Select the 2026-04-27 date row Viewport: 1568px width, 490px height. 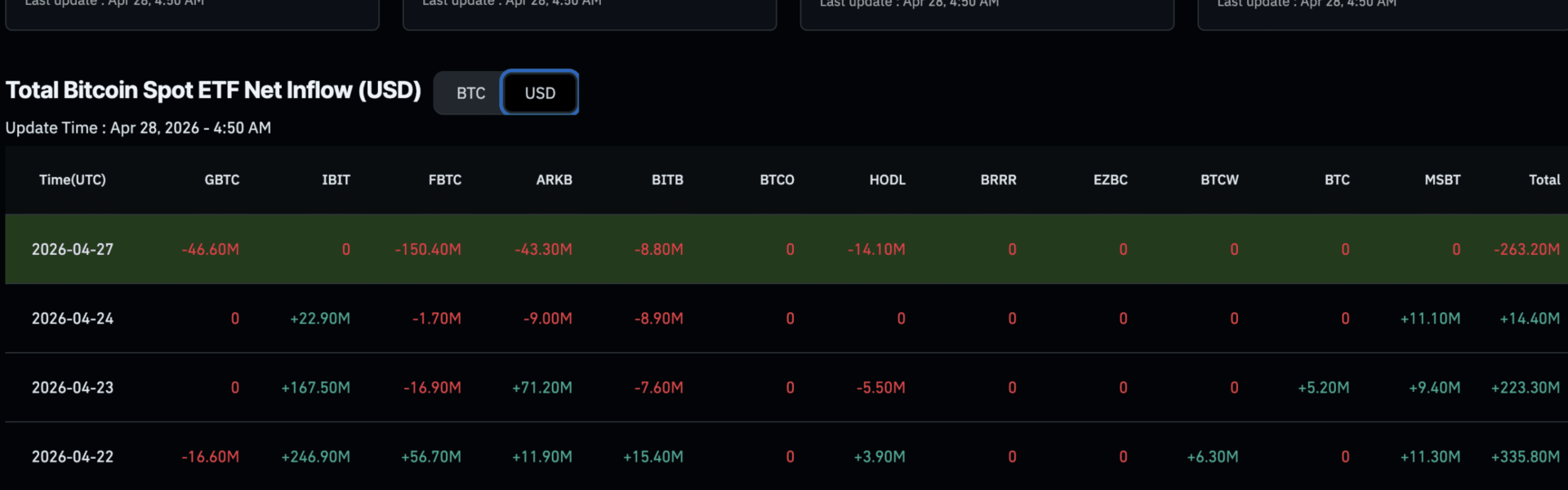coord(73,249)
